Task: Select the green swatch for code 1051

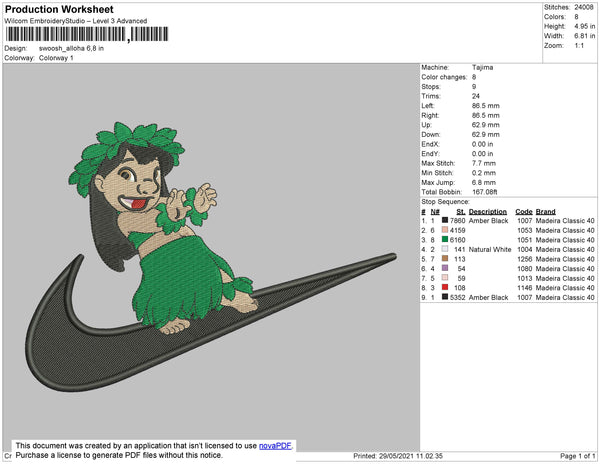Action: (x=445, y=239)
